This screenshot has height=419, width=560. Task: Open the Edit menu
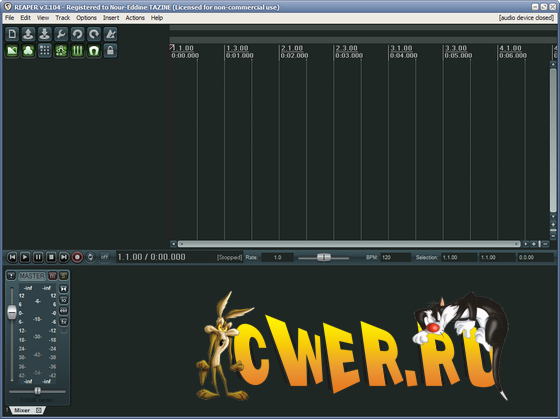pyautogui.click(x=25, y=18)
